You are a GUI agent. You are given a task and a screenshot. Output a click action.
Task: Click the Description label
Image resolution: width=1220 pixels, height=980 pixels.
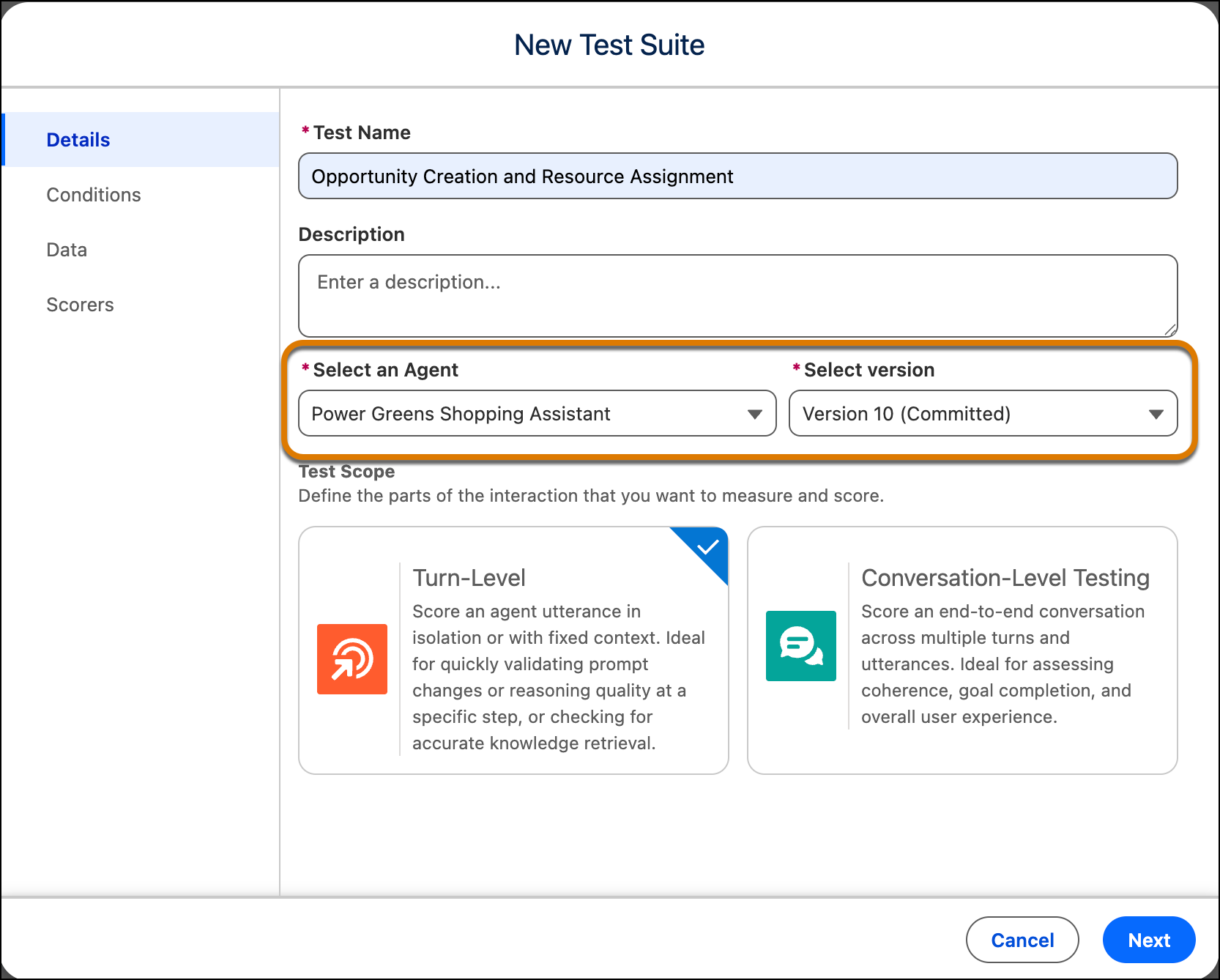click(x=352, y=234)
